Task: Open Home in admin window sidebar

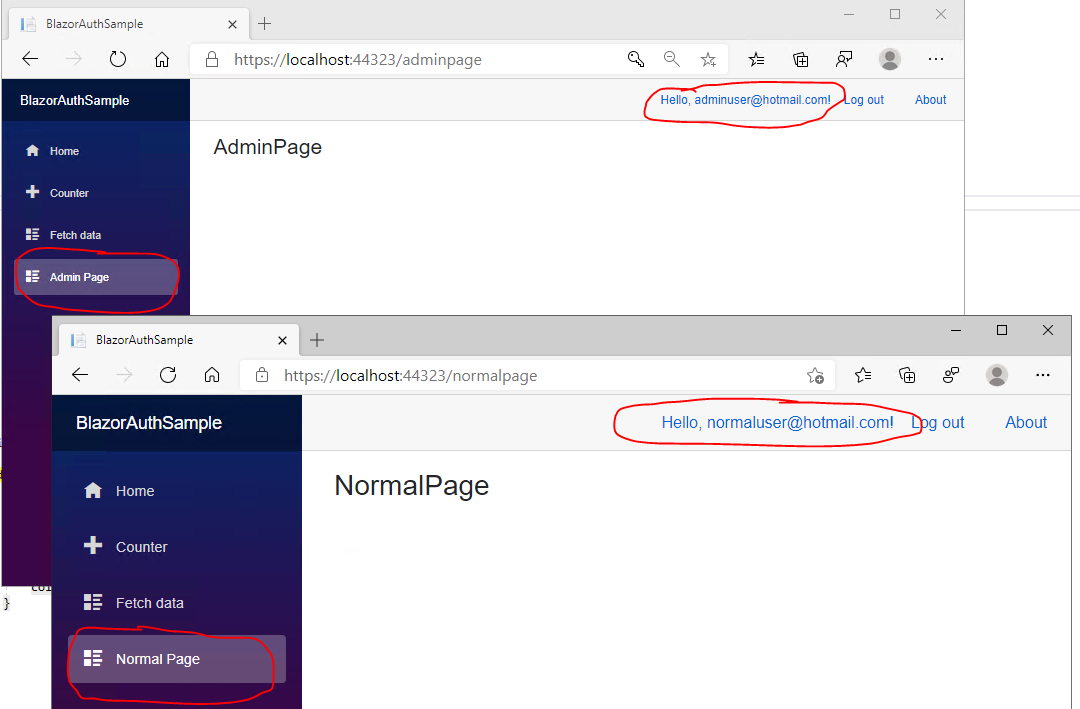Action: [95, 151]
